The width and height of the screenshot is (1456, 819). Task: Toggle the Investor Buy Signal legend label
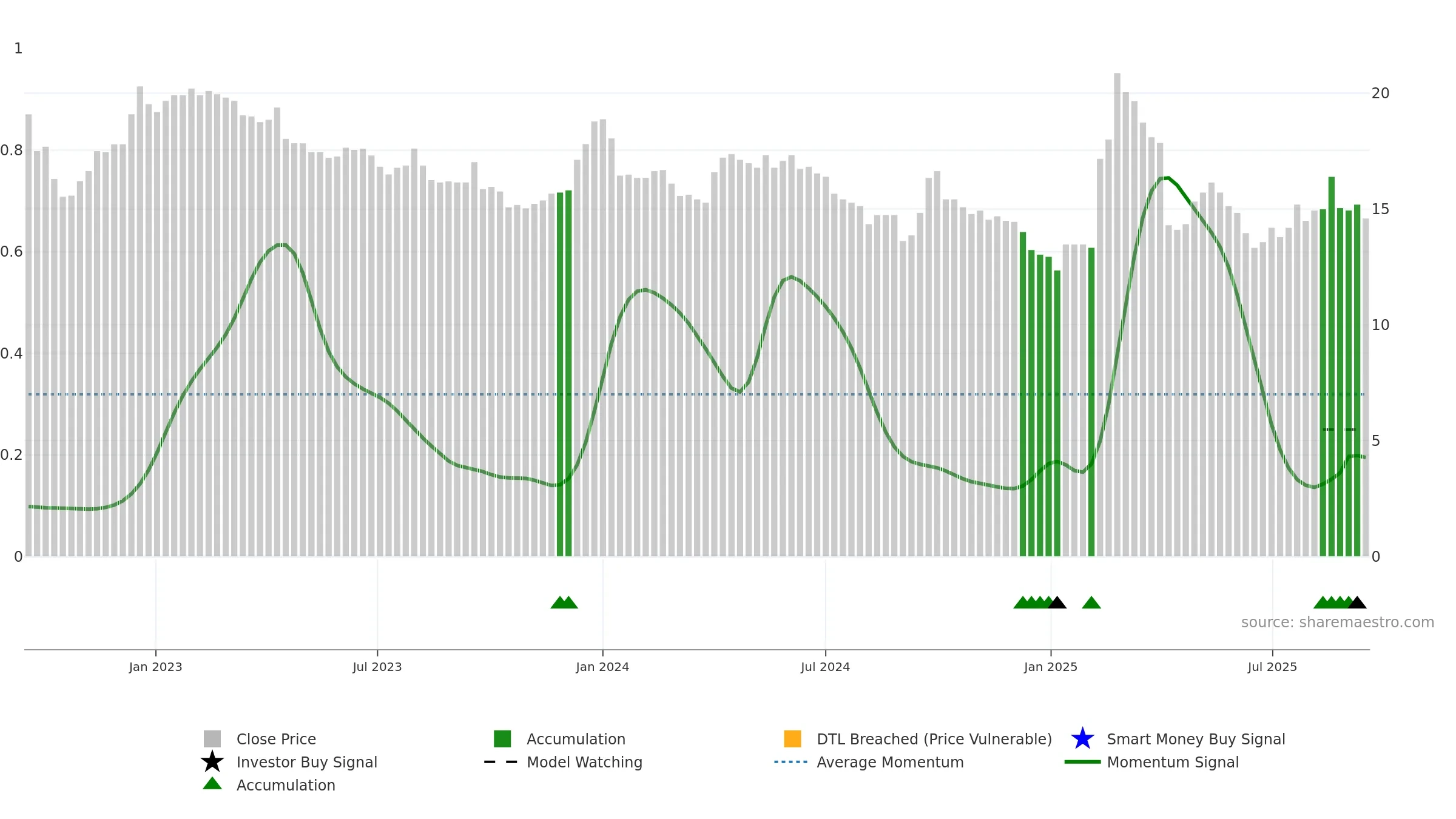click(307, 762)
